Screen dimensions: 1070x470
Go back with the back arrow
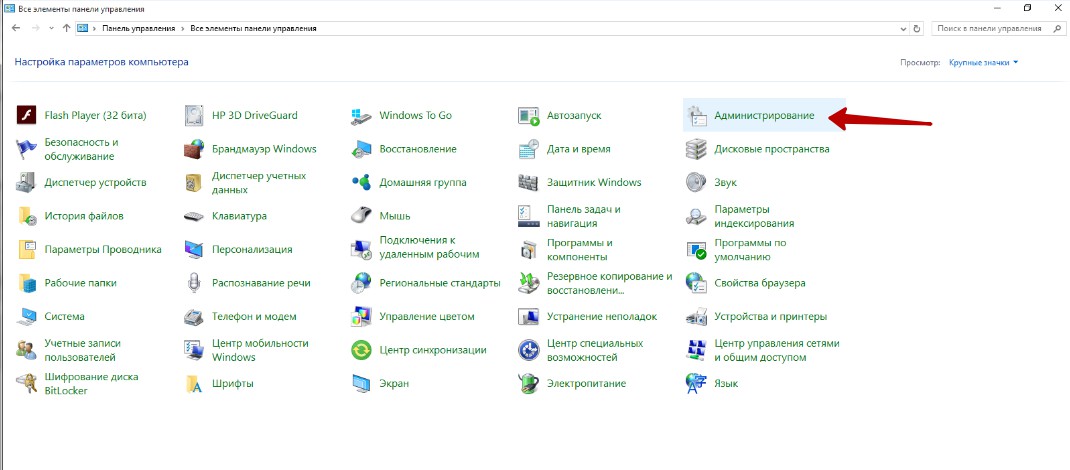pyautogui.click(x=16, y=29)
